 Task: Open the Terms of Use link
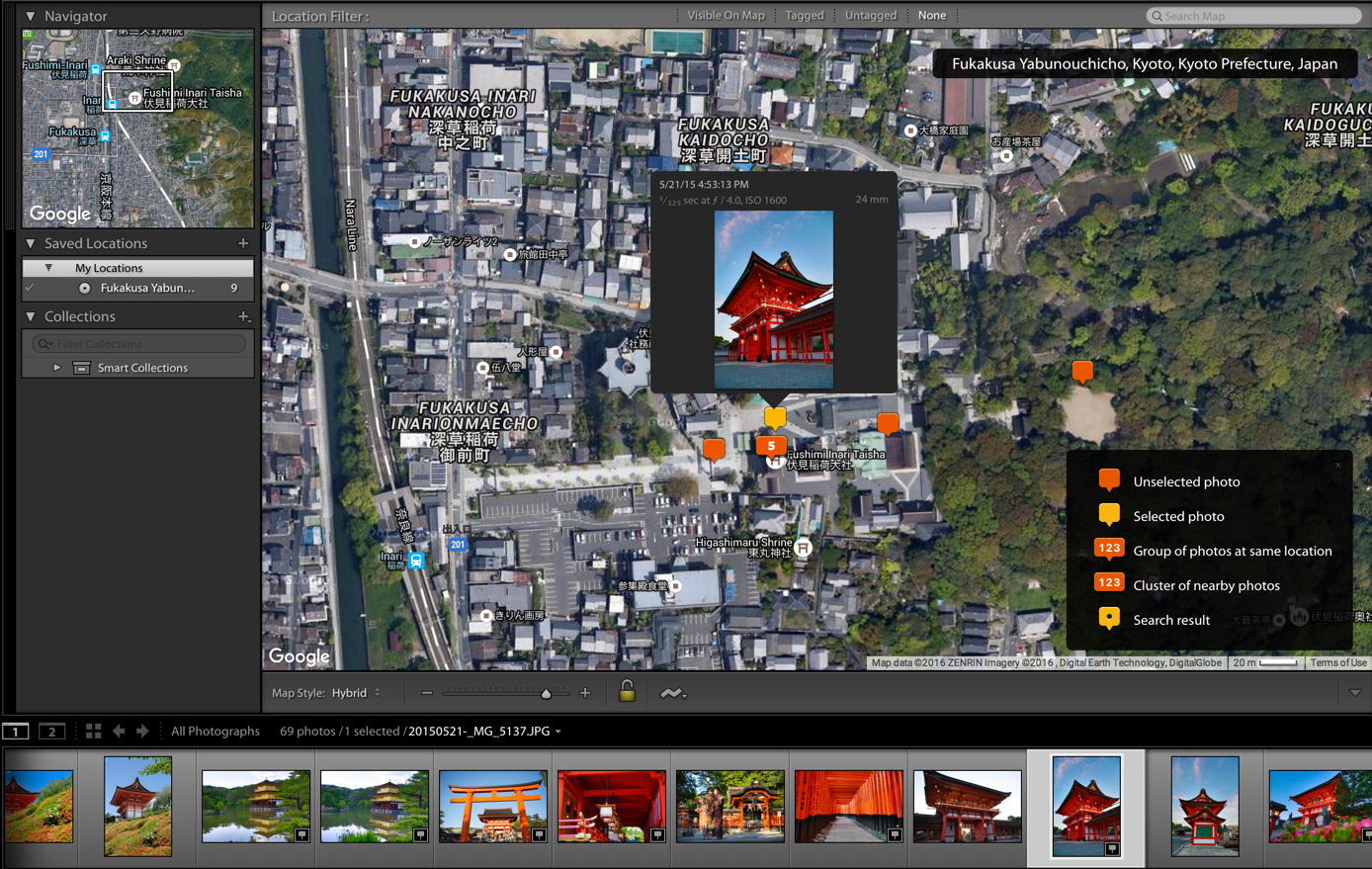(1338, 662)
